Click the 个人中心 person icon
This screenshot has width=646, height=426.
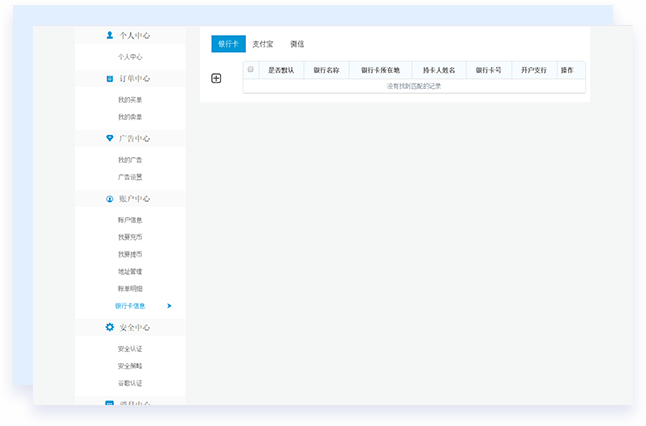click(x=110, y=35)
